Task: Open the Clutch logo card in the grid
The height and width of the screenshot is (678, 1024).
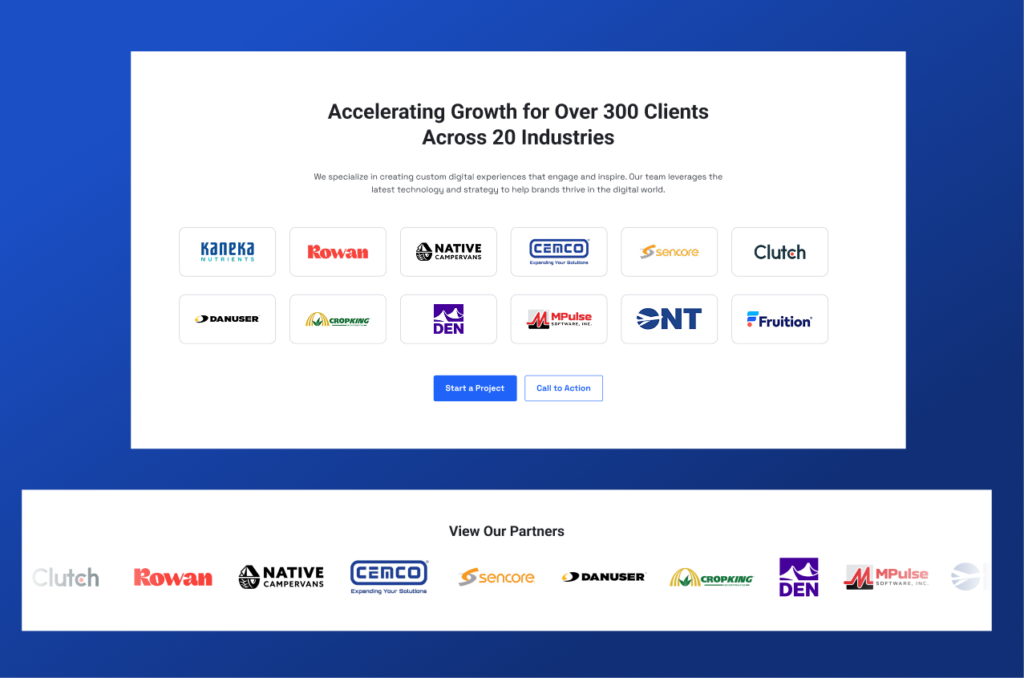Action: tap(779, 252)
